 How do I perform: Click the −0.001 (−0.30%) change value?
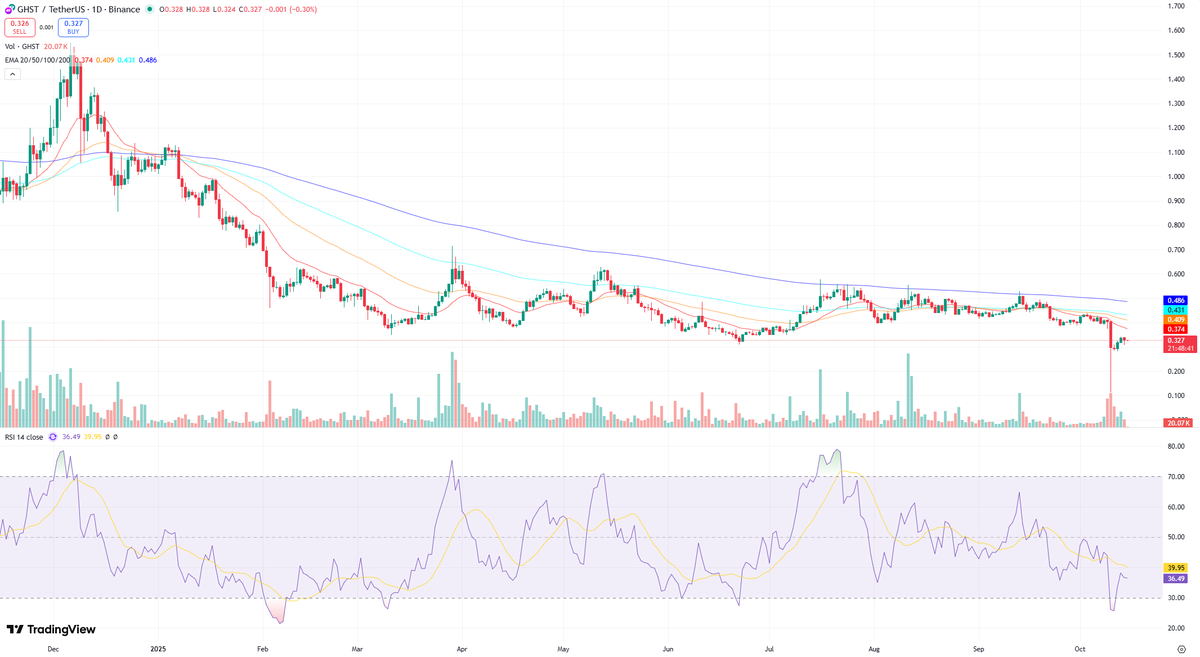pyautogui.click(x=290, y=9)
